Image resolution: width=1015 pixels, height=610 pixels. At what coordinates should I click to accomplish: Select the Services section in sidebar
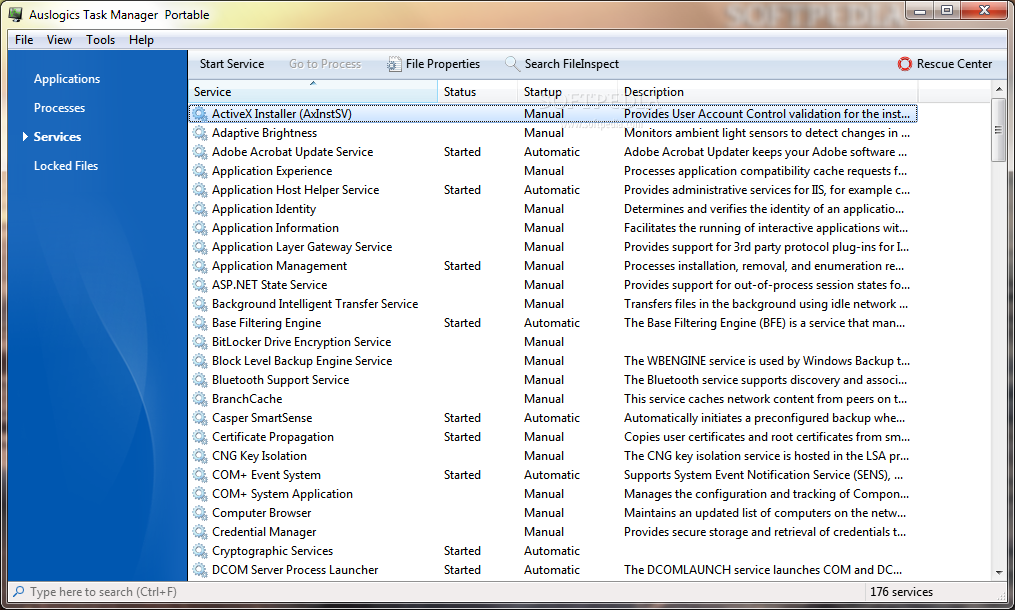point(57,137)
